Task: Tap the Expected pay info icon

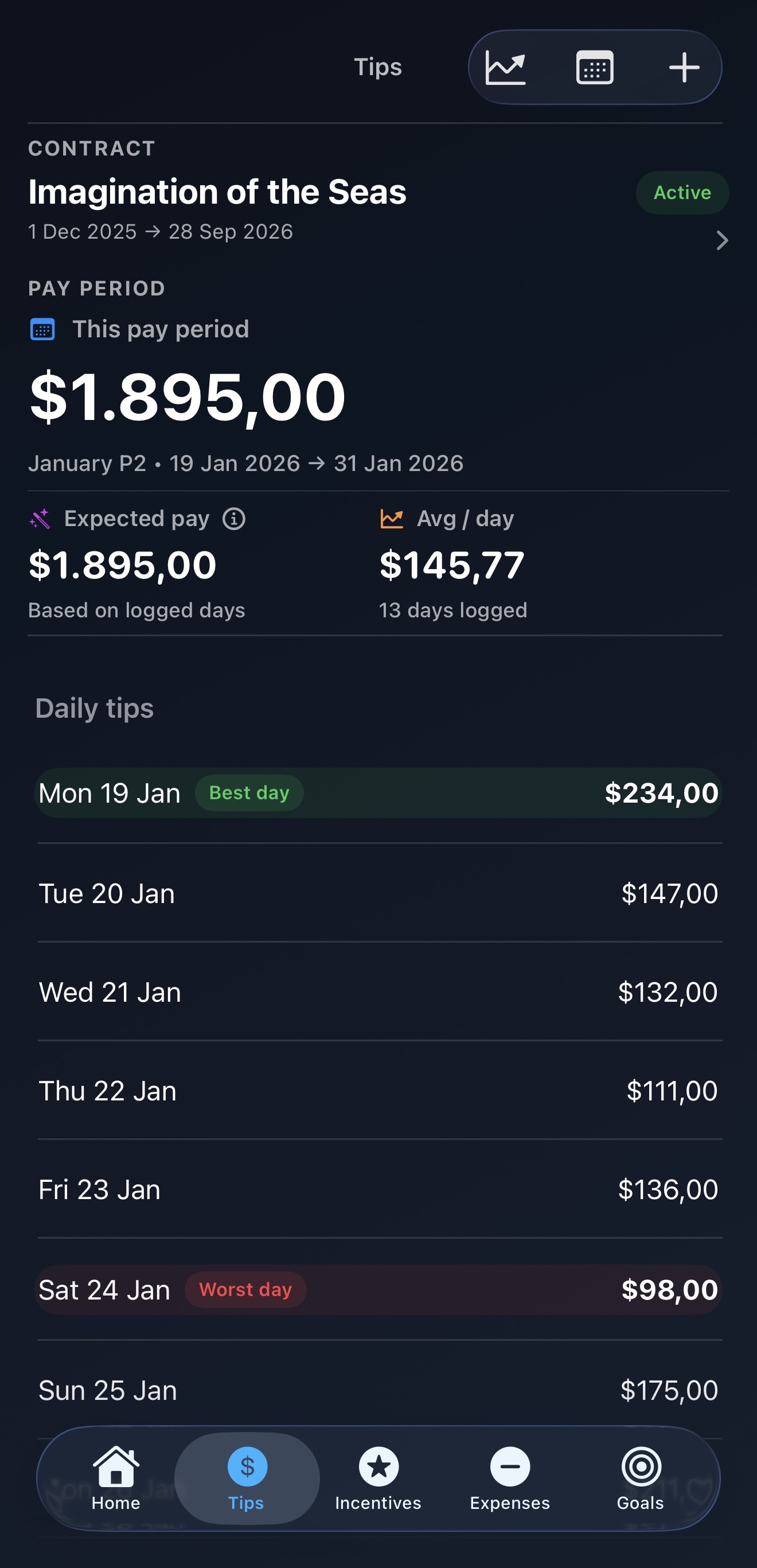Action: 233,519
